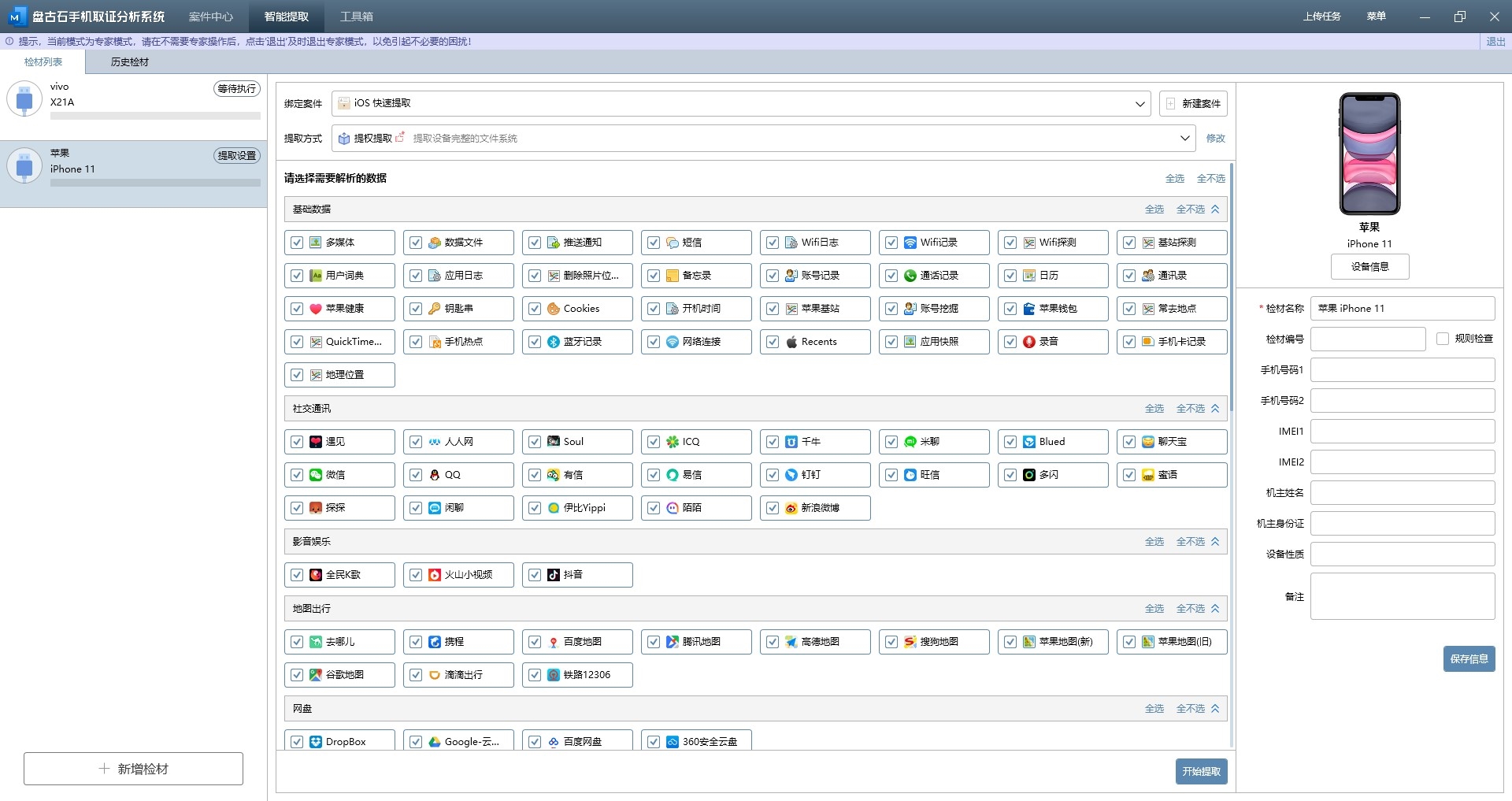Click the Ctrip (携程) icon
The image size is (1512, 801).
click(x=435, y=642)
